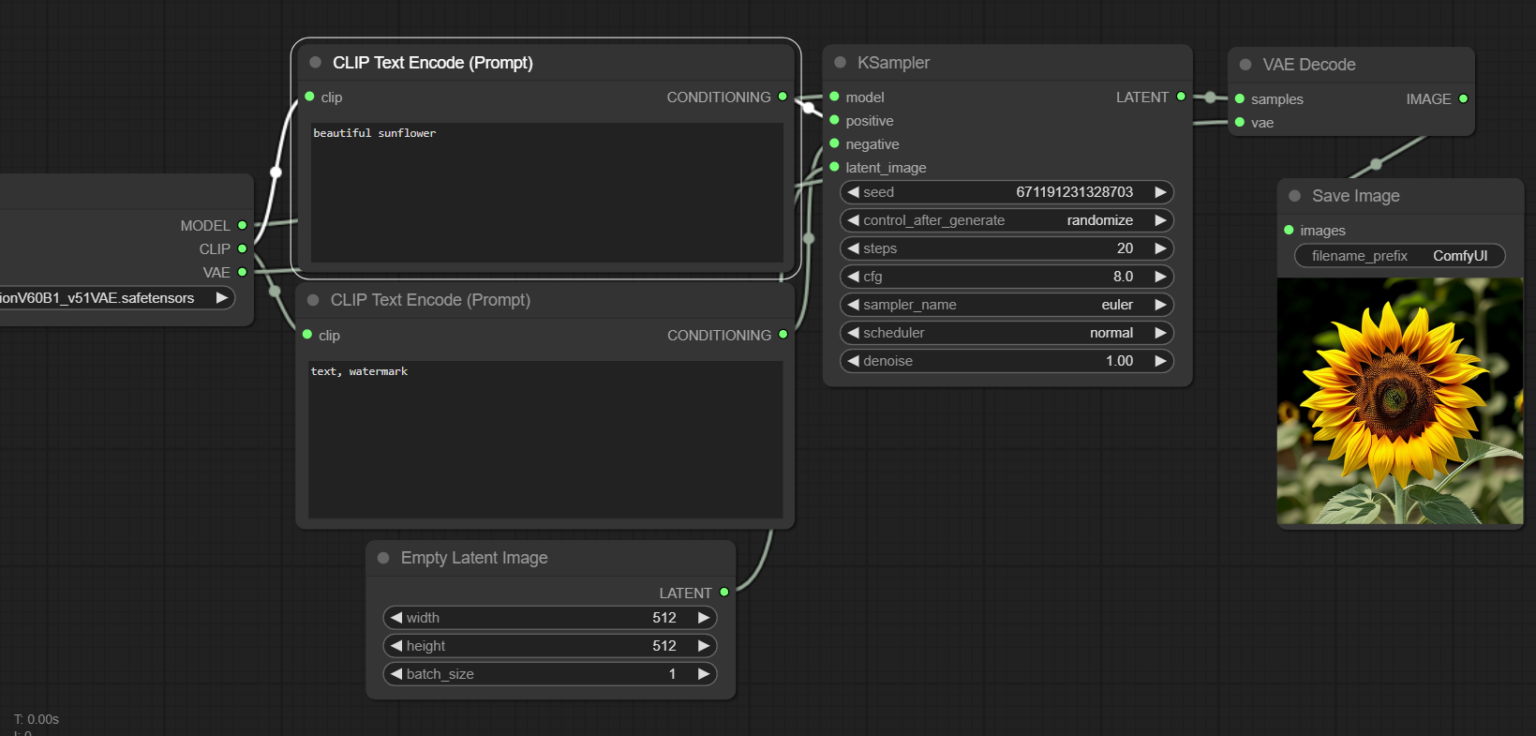
Task: Open the sampler_name euler selector
Action: click(x=1006, y=305)
